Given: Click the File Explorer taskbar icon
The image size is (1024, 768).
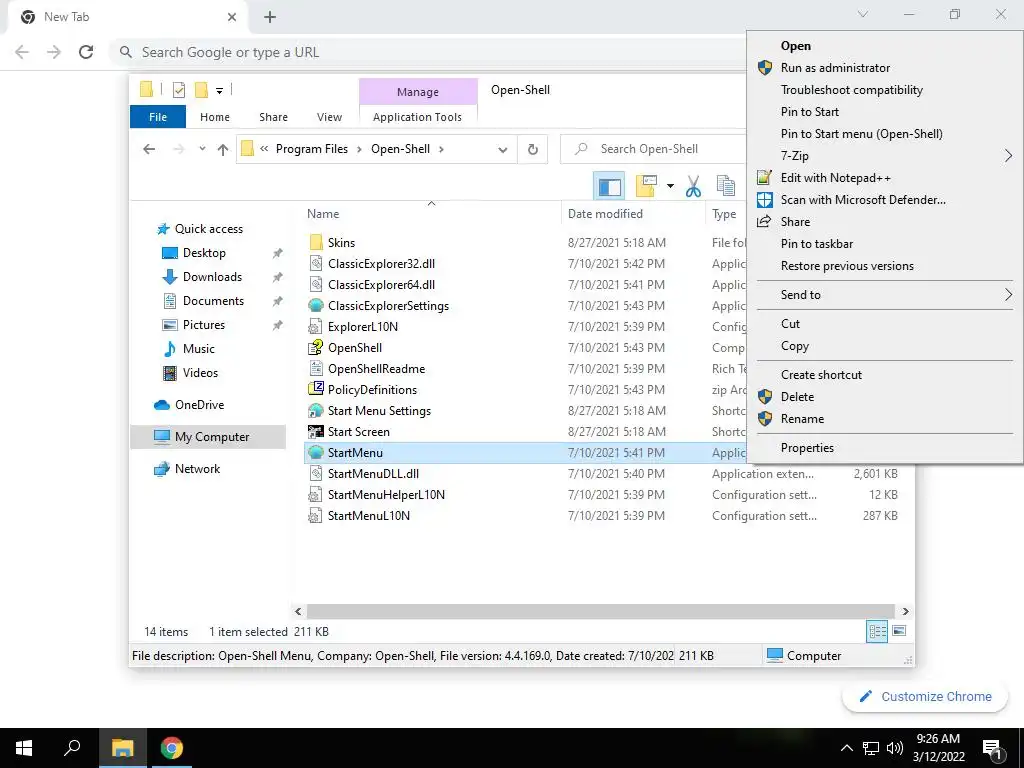Looking at the screenshot, I should tap(122, 748).
